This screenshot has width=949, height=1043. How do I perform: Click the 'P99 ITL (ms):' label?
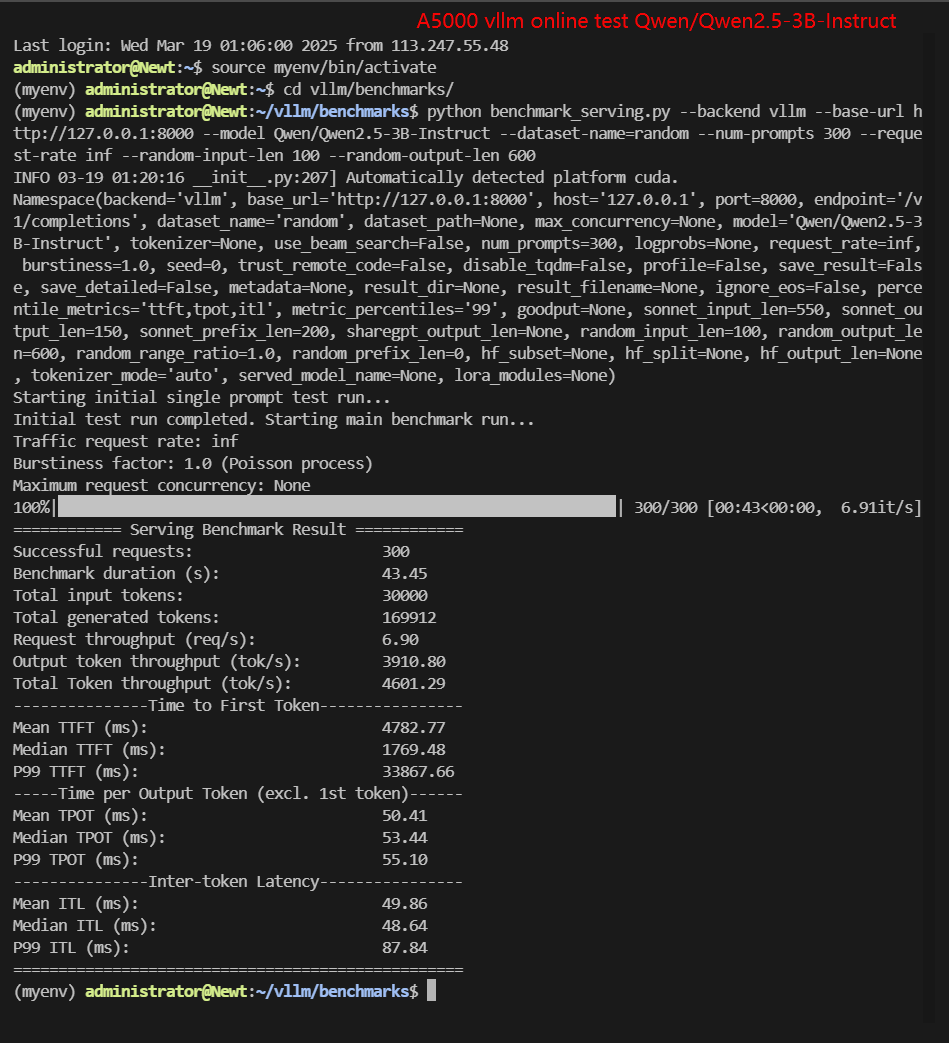click(71, 947)
